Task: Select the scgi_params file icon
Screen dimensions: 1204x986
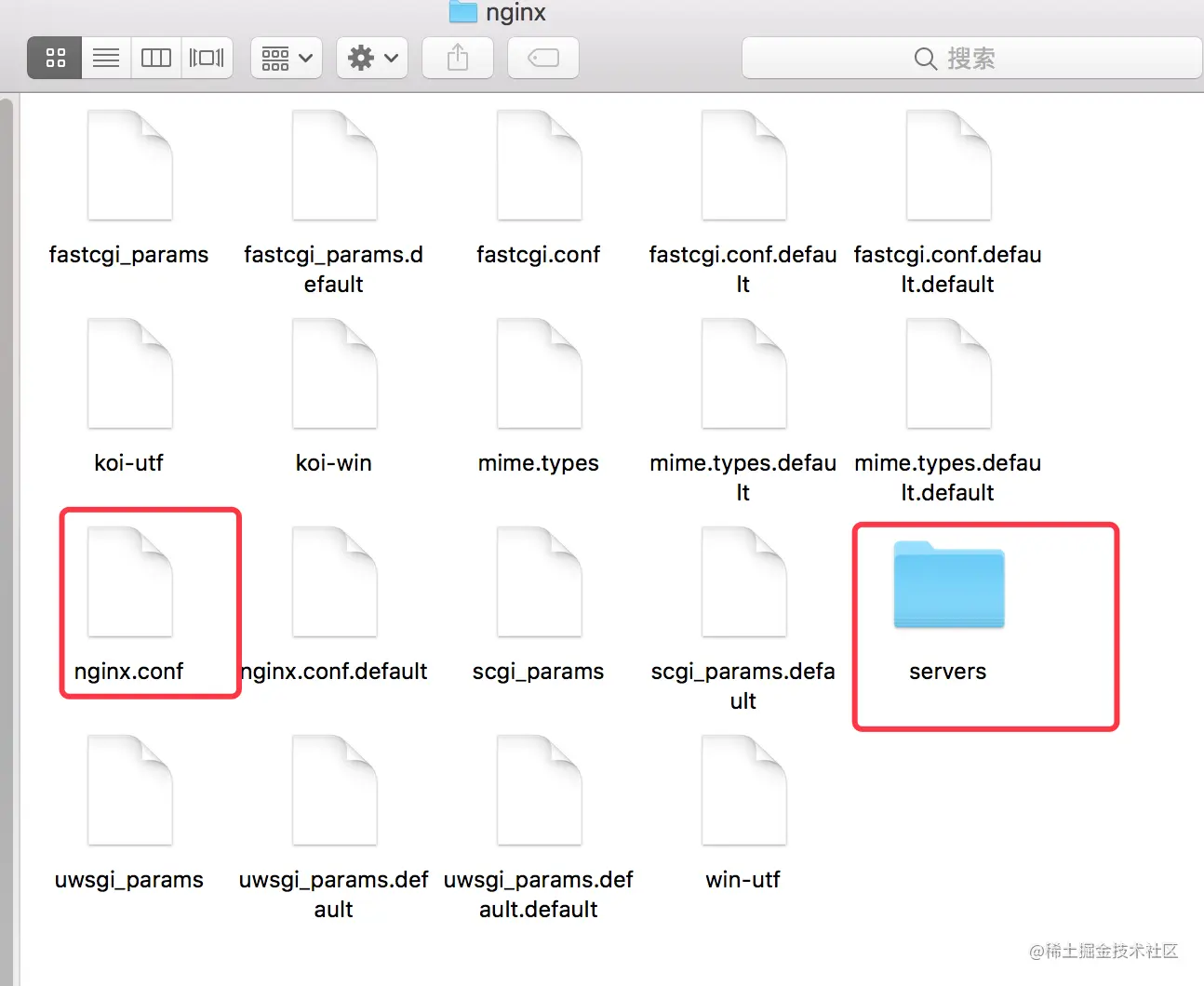Action: [540, 582]
